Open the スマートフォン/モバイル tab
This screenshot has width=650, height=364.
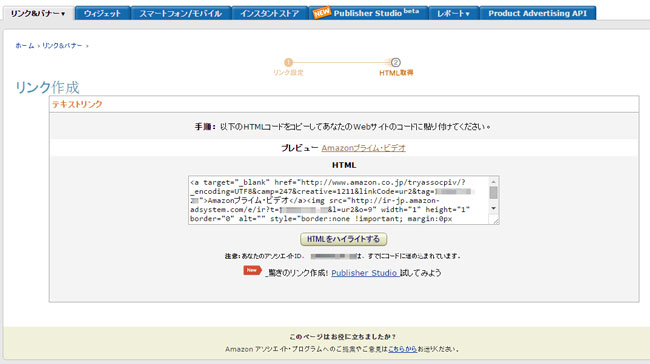point(180,13)
